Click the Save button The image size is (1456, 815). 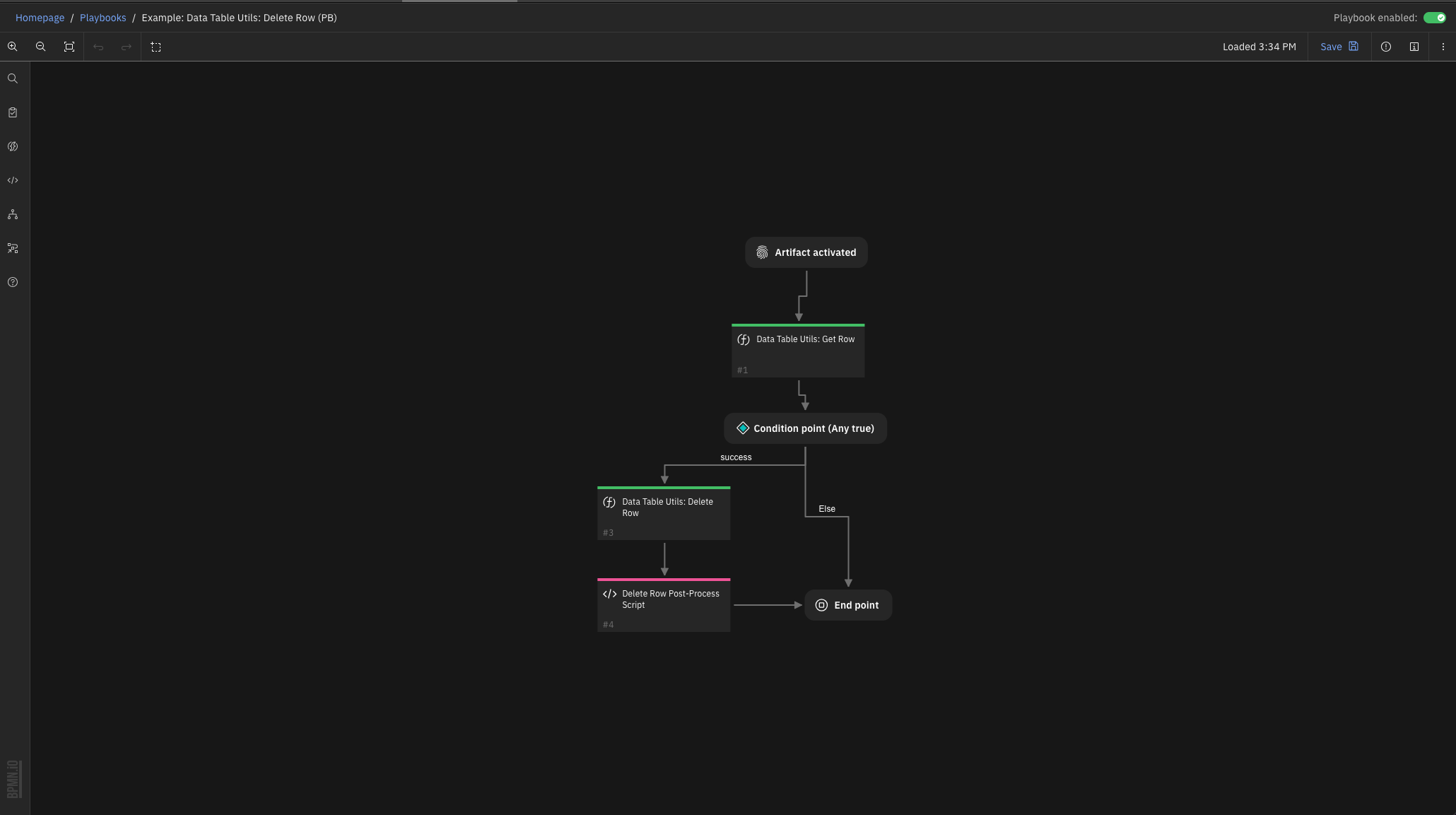point(1338,47)
